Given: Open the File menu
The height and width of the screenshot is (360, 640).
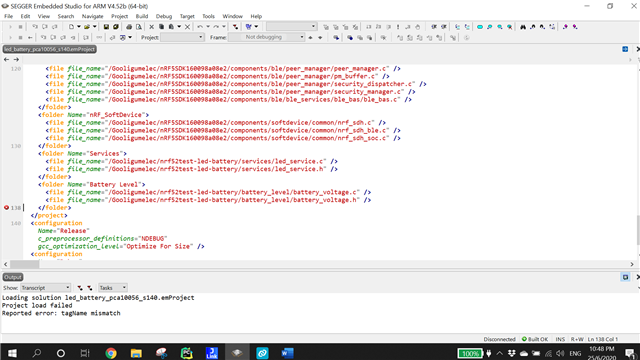Looking at the screenshot, I should point(9,16).
